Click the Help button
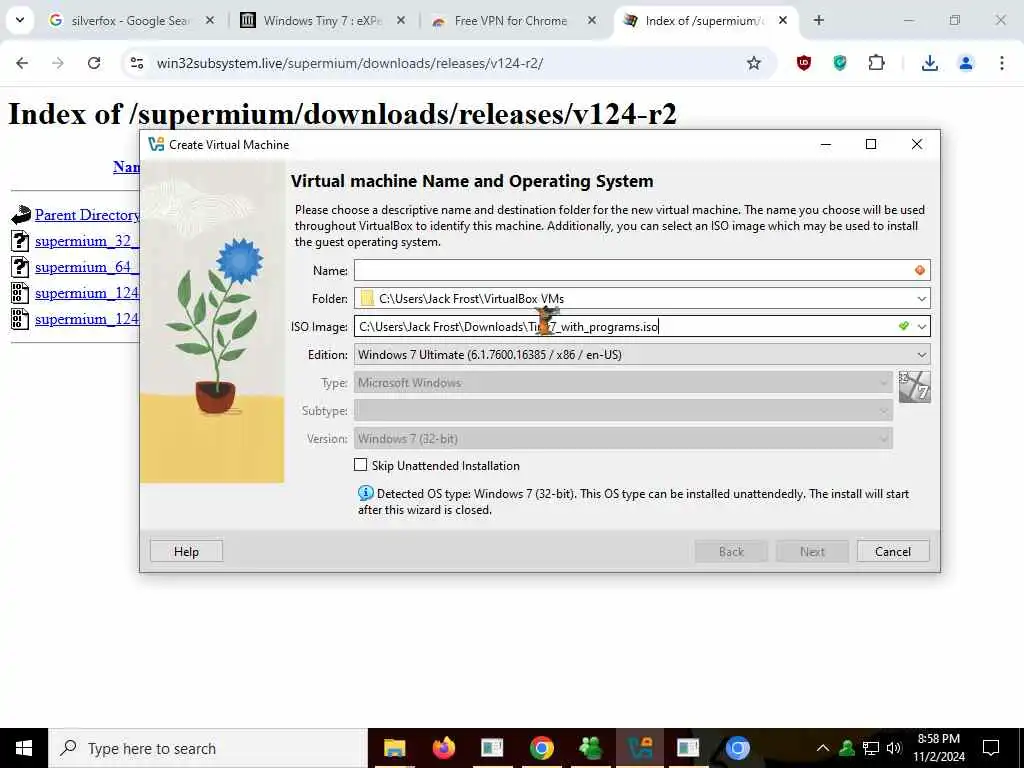This screenshot has width=1024, height=768. pos(186,552)
